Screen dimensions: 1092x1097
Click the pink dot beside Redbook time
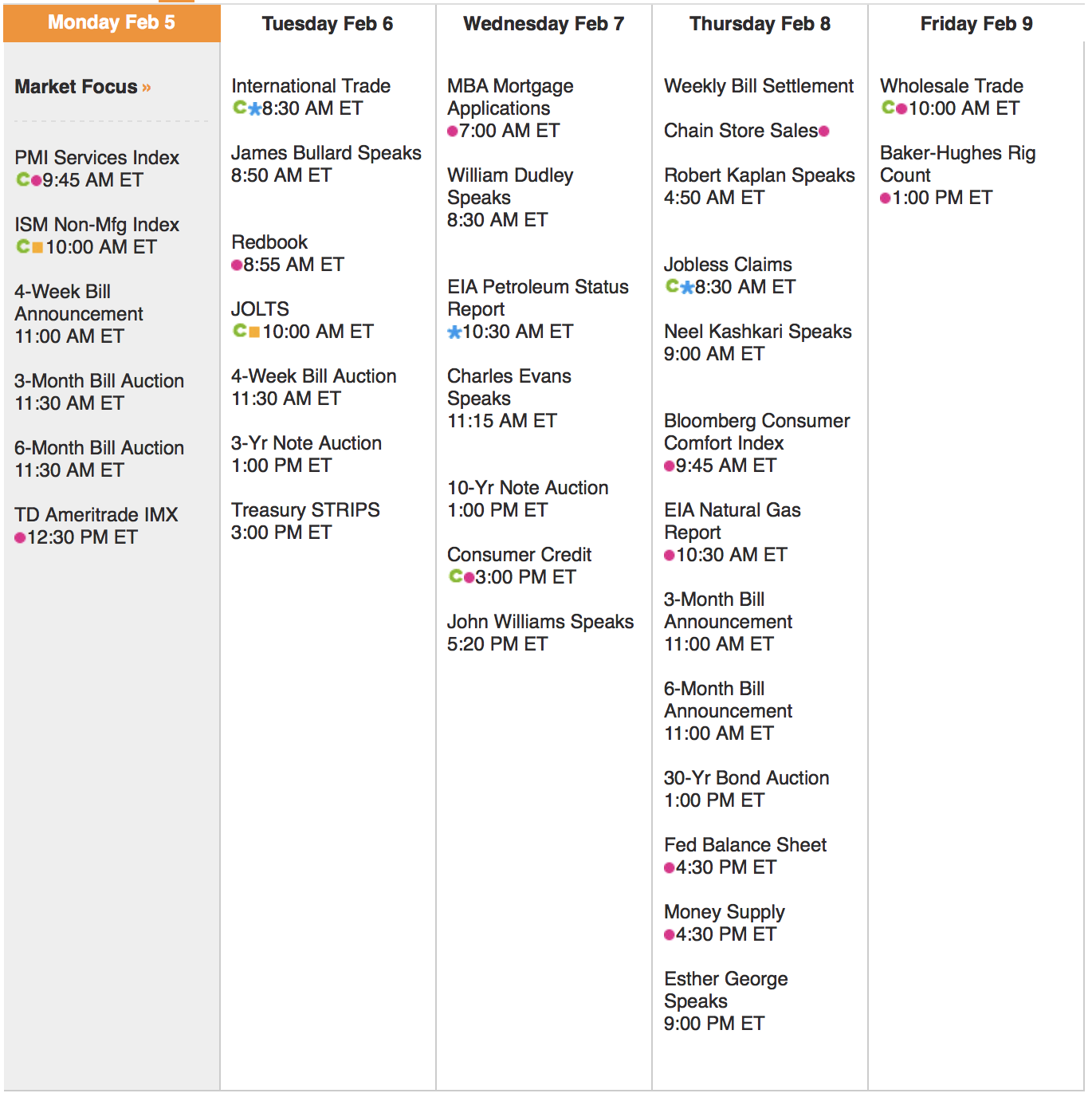coord(237,265)
